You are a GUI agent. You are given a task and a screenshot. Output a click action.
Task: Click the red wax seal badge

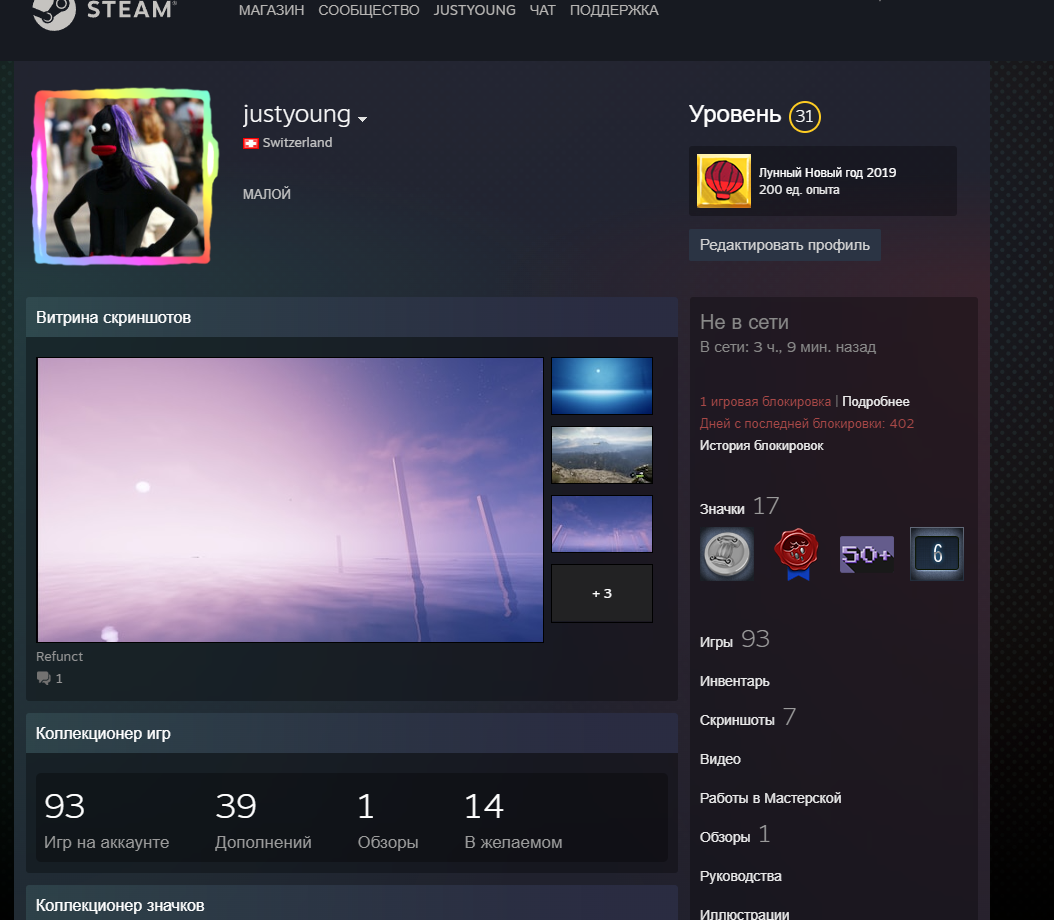(x=796, y=554)
